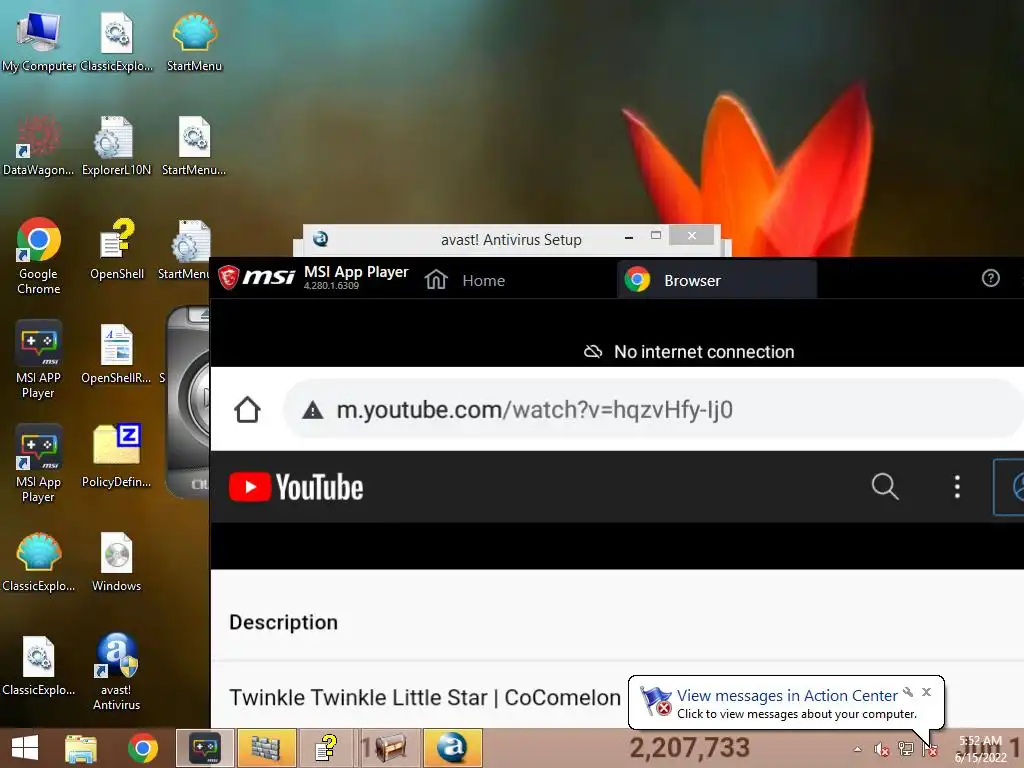Click the m.youtube.com address bar
The height and width of the screenshot is (768, 1024).
coord(653,410)
